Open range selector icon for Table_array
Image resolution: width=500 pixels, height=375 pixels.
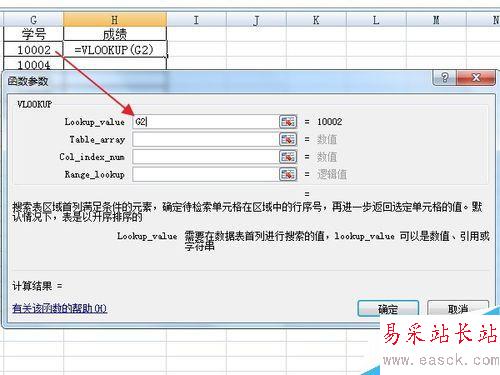288,139
